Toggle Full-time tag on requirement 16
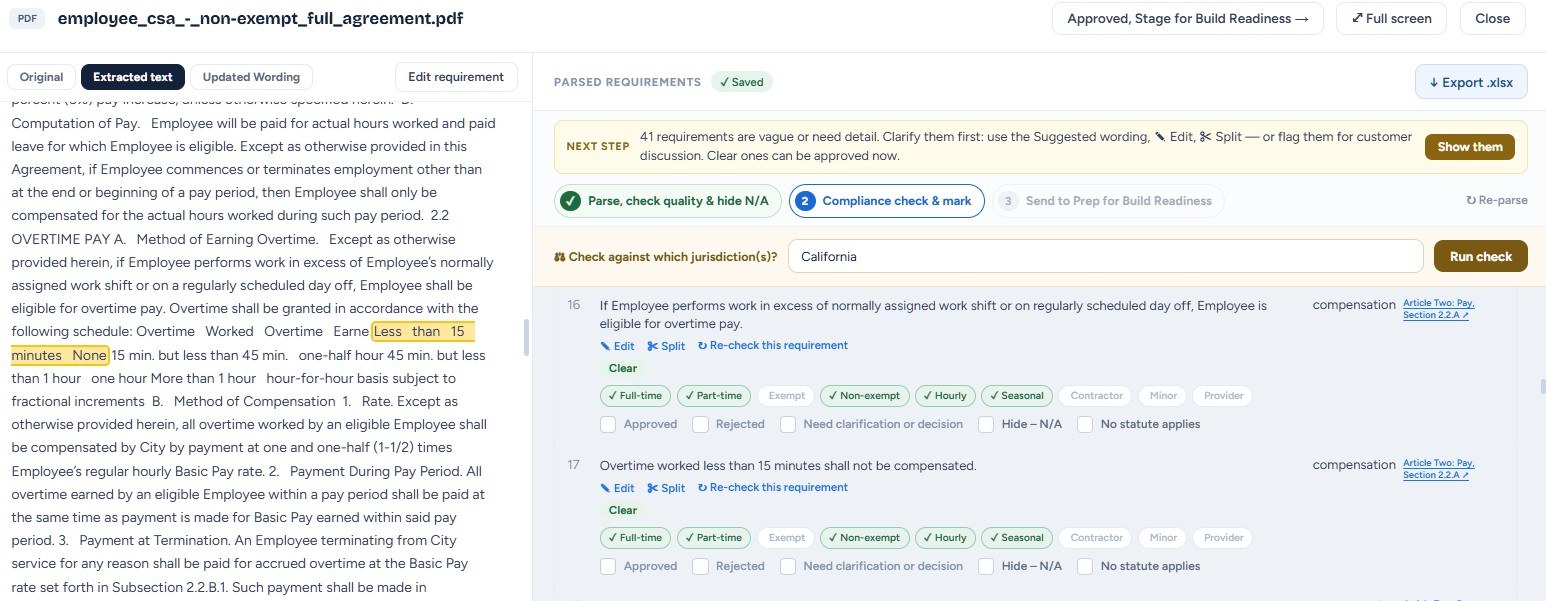The height and width of the screenshot is (601, 1546). (x=635, y=396)
